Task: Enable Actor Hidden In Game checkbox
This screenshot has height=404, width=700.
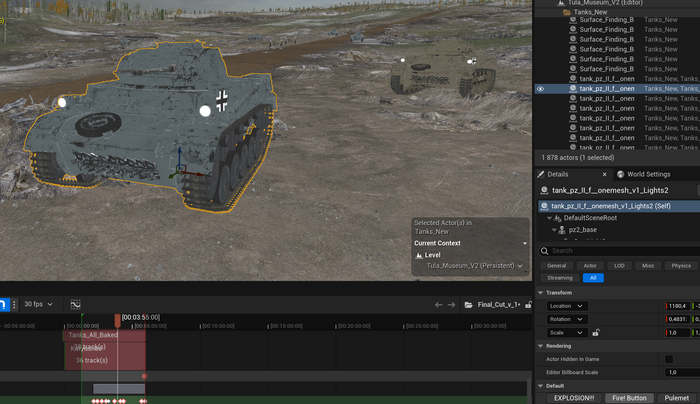Action: [x=669, y=358]
